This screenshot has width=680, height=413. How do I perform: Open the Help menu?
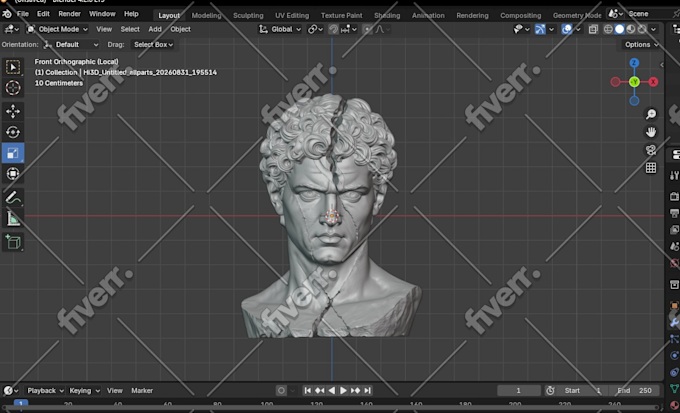[x=131, y=14]
